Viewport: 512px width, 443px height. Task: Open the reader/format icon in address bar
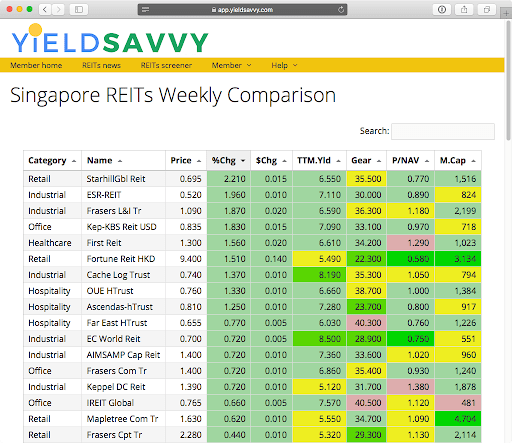(x=145, y=10)
